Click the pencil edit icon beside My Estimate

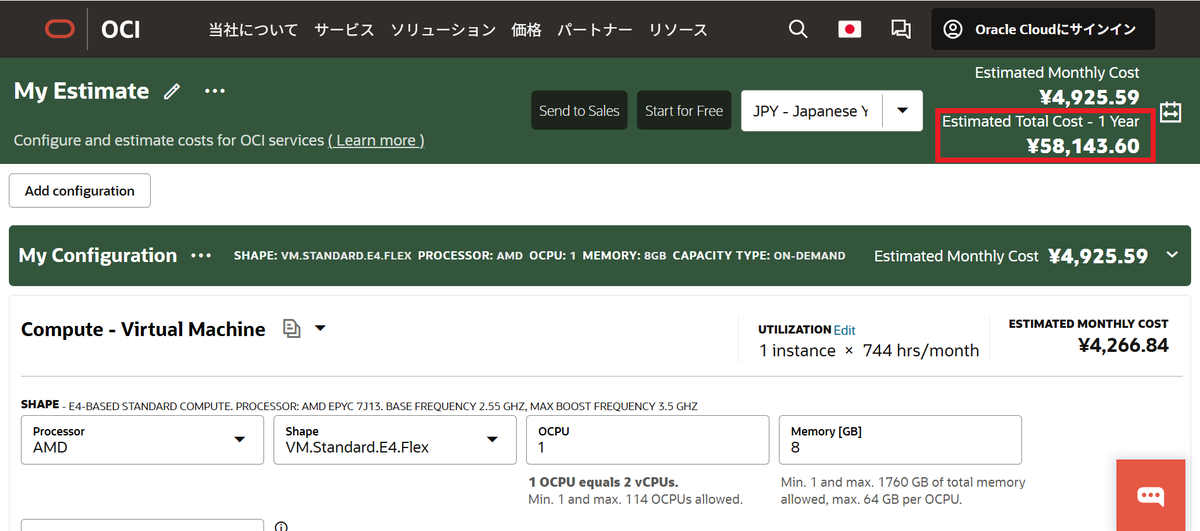pyautogui.click(x=172, y=91)
